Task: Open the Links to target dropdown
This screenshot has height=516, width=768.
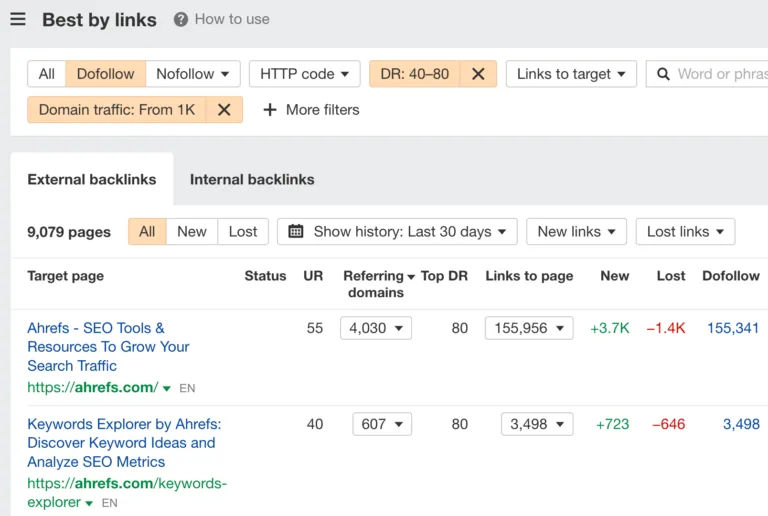Action: [x=571, y=74]
